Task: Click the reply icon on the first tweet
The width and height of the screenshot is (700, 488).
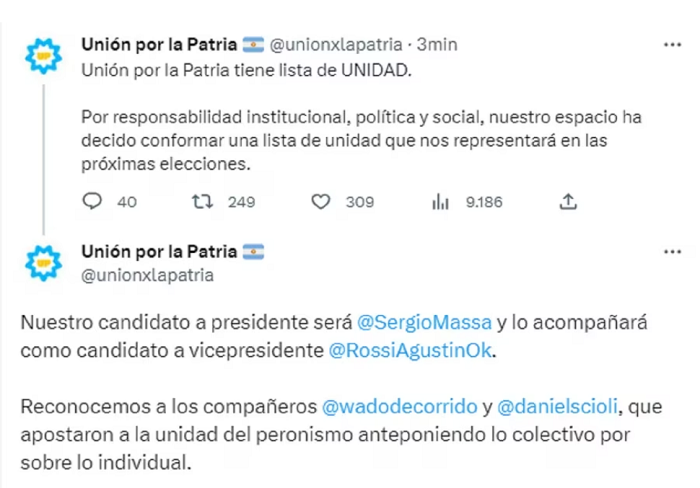Action: [x=92, y=201]
